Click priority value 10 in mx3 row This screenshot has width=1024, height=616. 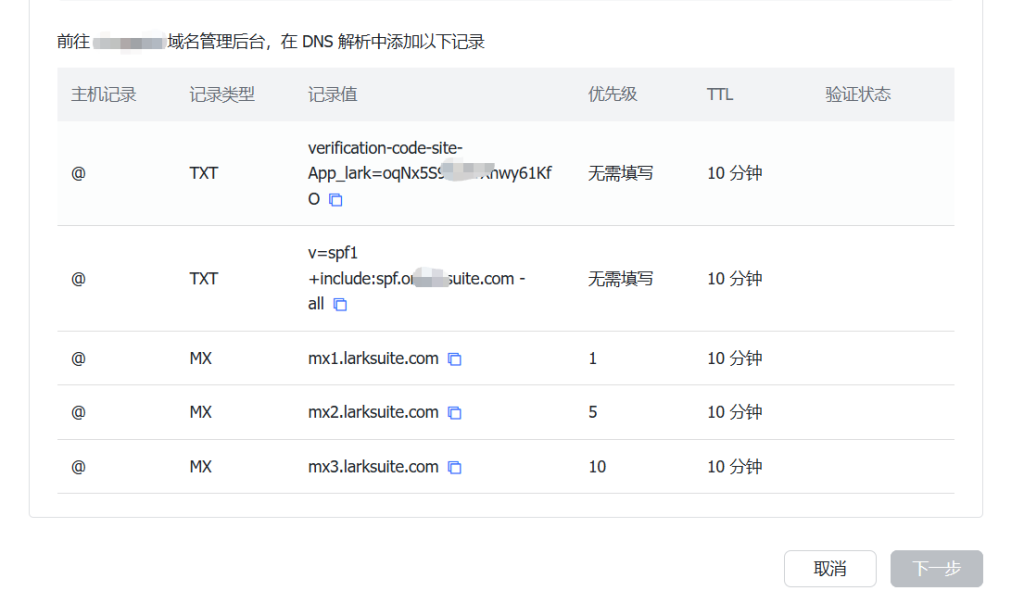coord(597,467)
